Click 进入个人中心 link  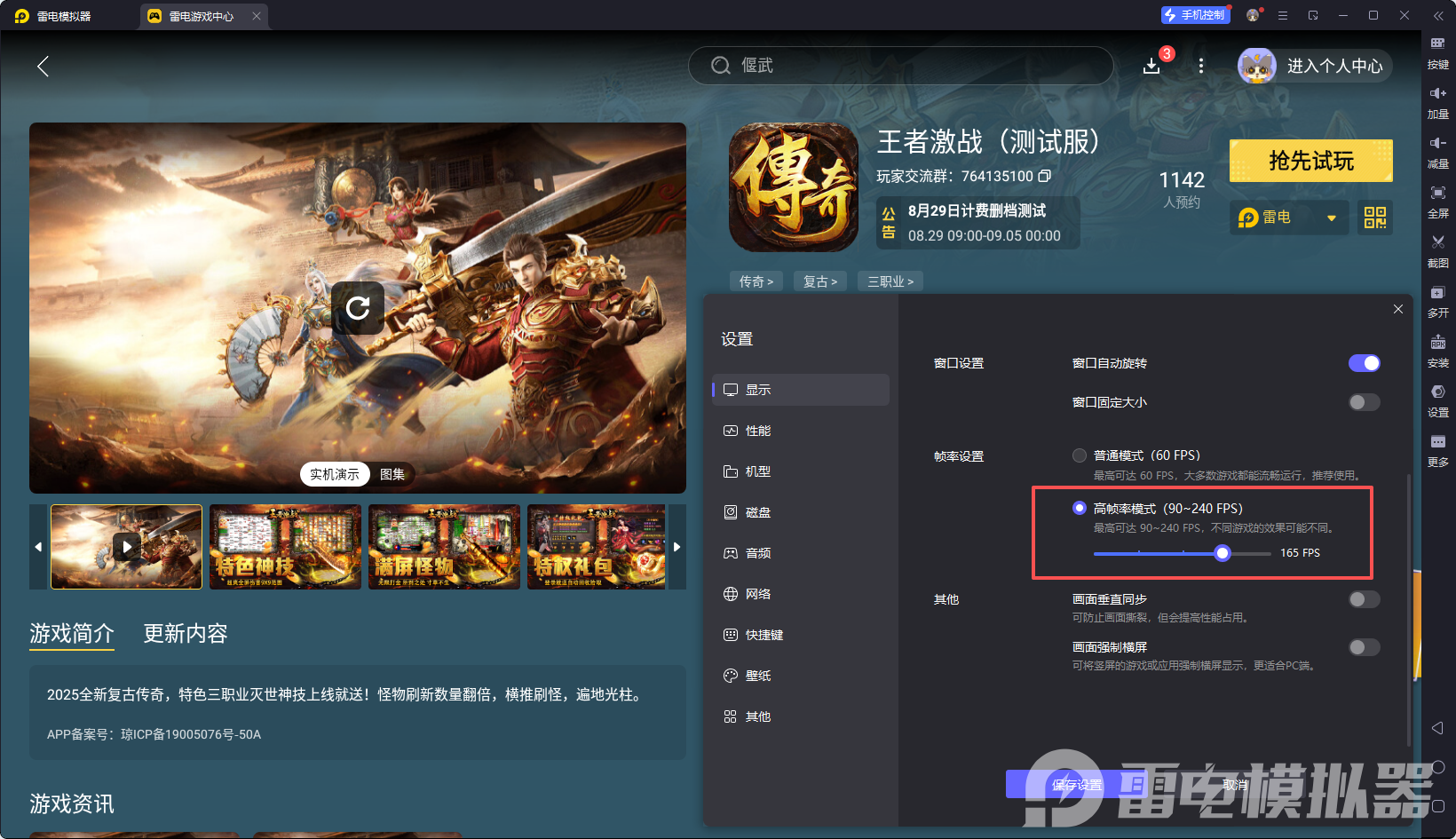(1335, 66)
